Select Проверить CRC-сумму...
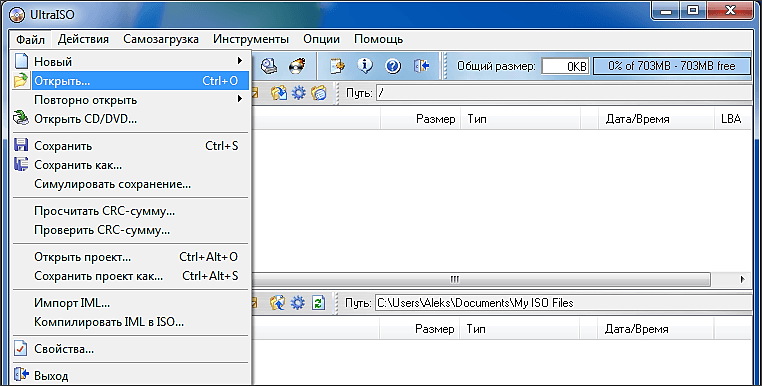This screenshot has width=762, height=386. tap(130, 230)
